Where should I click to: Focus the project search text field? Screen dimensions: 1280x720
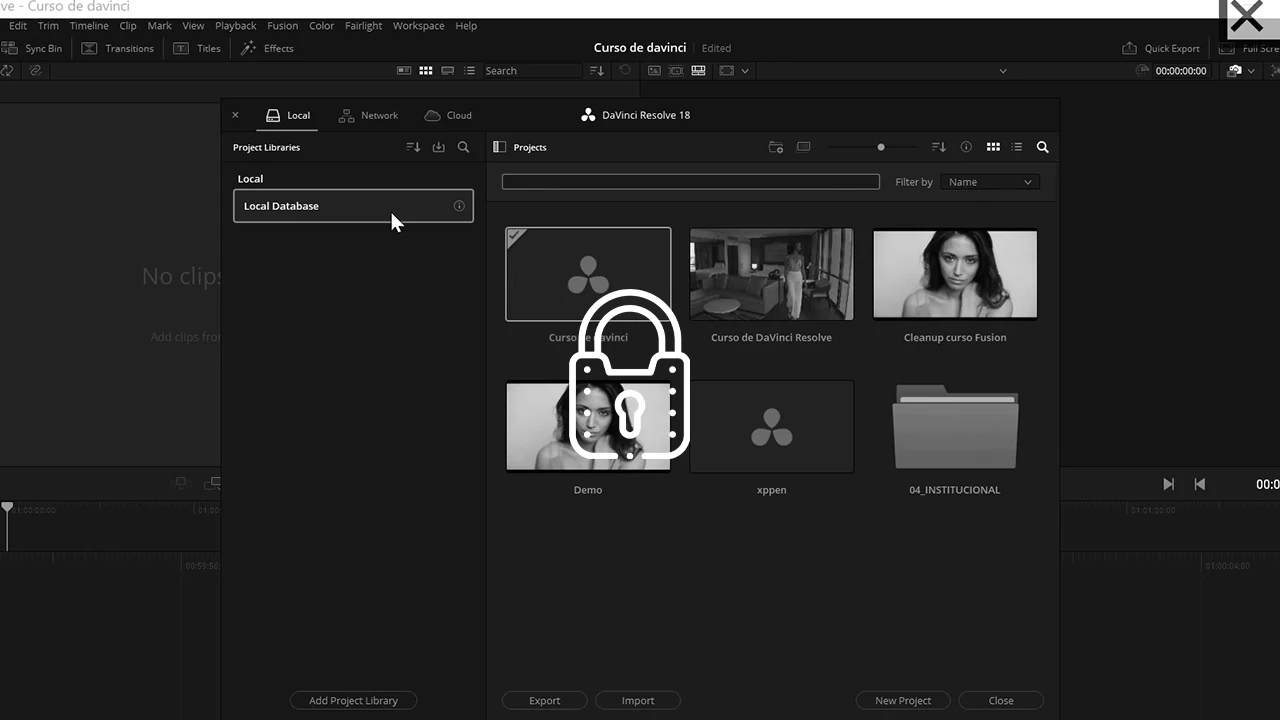click(x=691, y=182)
